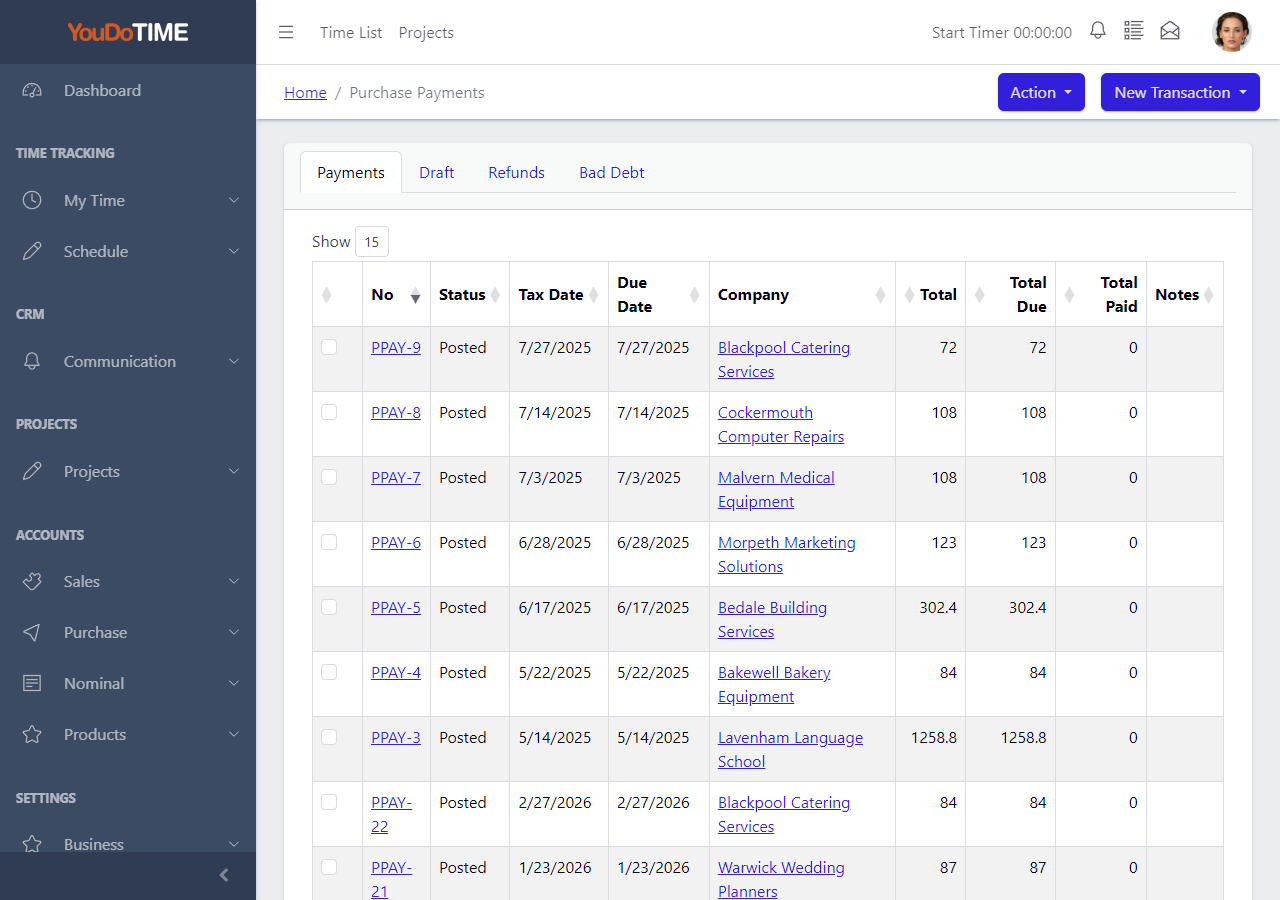Sort by the Total Paid column arrows
1280x900 pixels.
[1070, 295]
